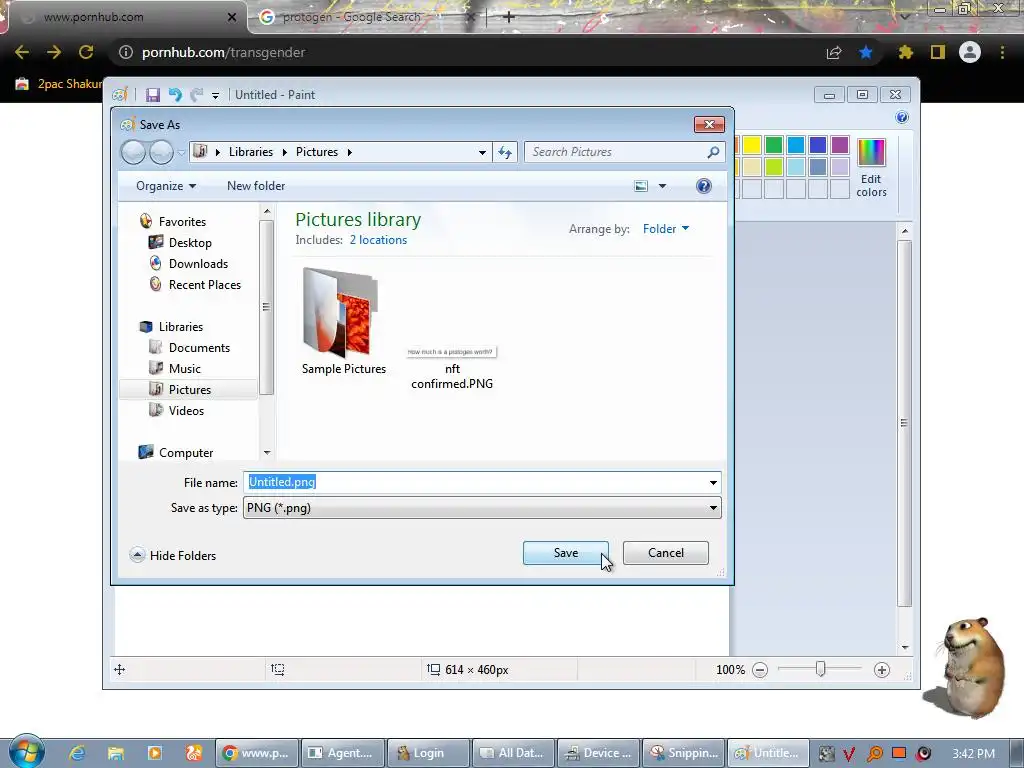The width and height of the screenshot is (1024, 768).
Task: Open Login taskbar button
Action: pyautogui.click(x=428, y=753)
